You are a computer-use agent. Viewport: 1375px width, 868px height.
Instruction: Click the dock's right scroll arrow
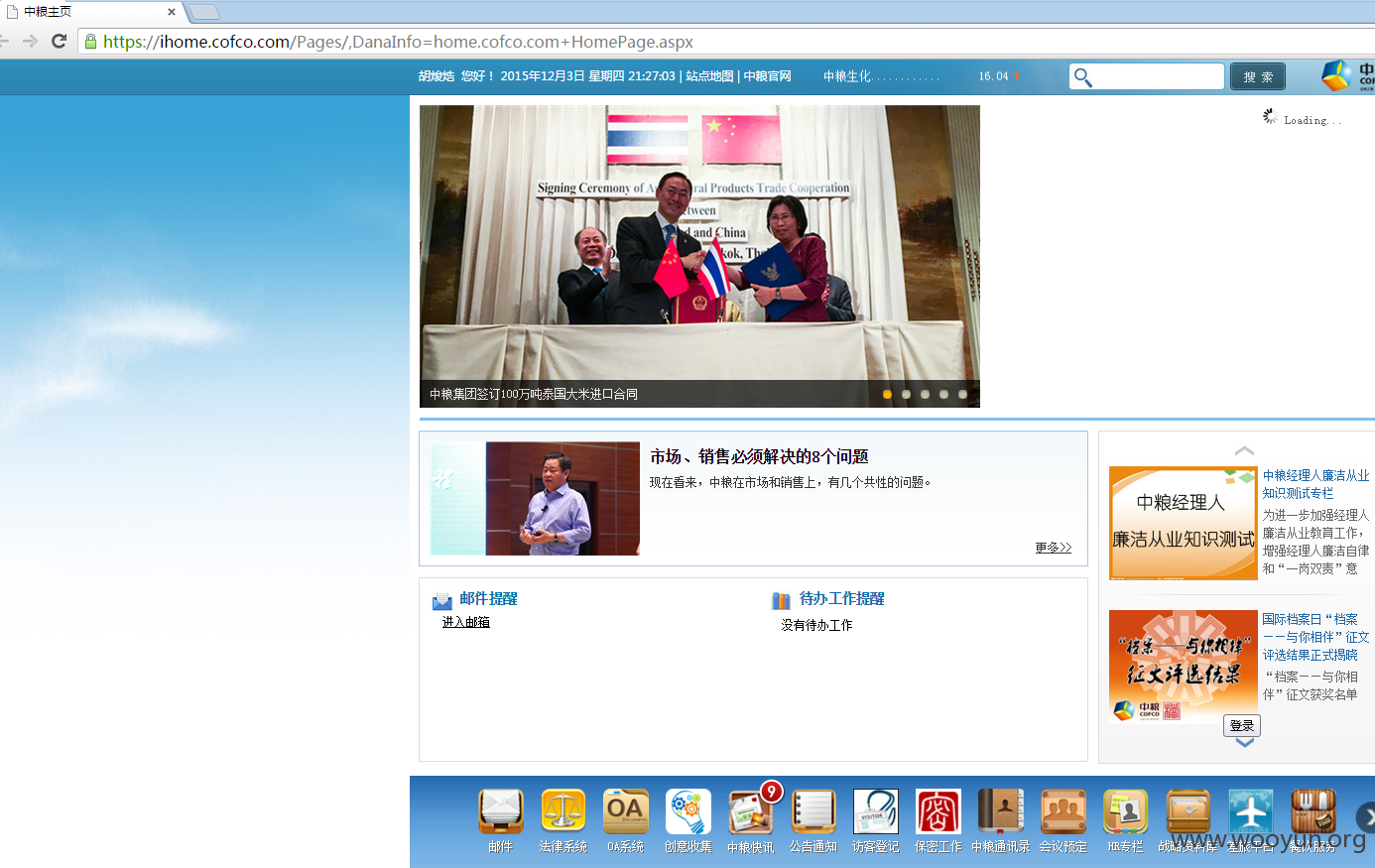1366,817
